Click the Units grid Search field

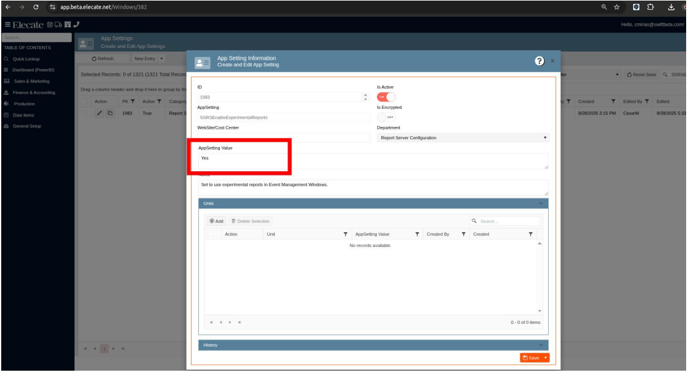[505, 221]
